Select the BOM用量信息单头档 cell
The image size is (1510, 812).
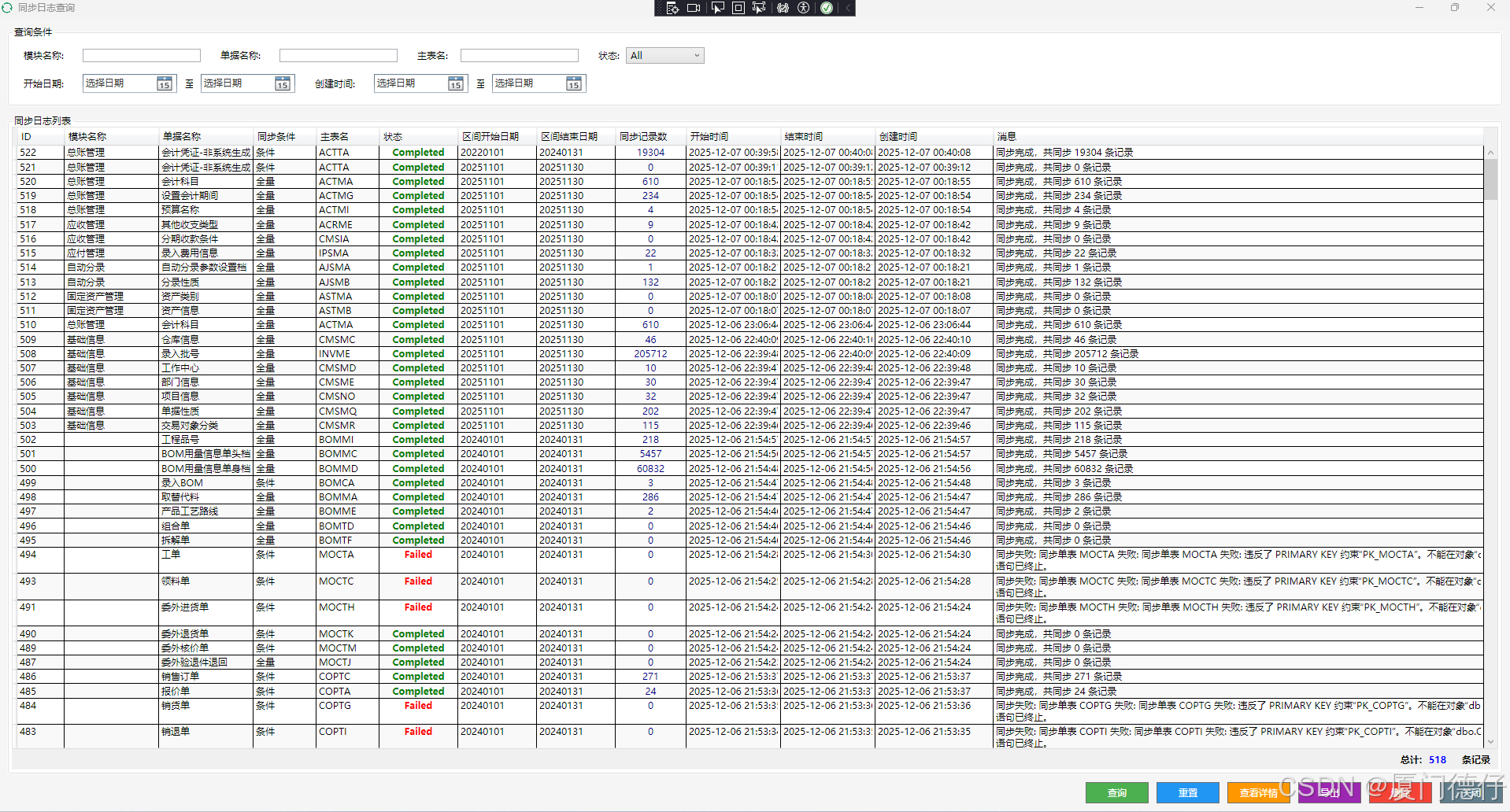tap(206, 454)
